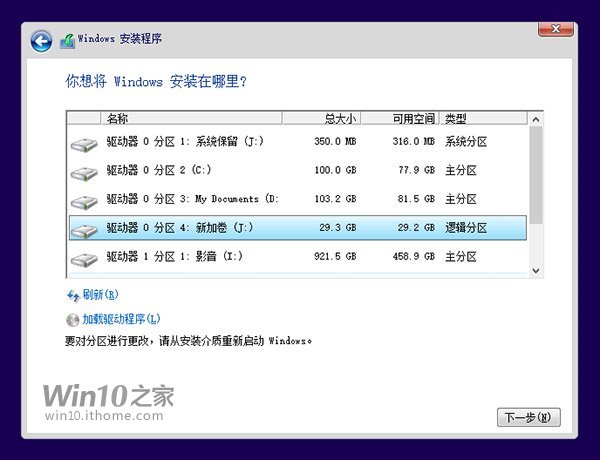
Task: Click drive icon for partition 2 (C:)
Action: point(85,173)
